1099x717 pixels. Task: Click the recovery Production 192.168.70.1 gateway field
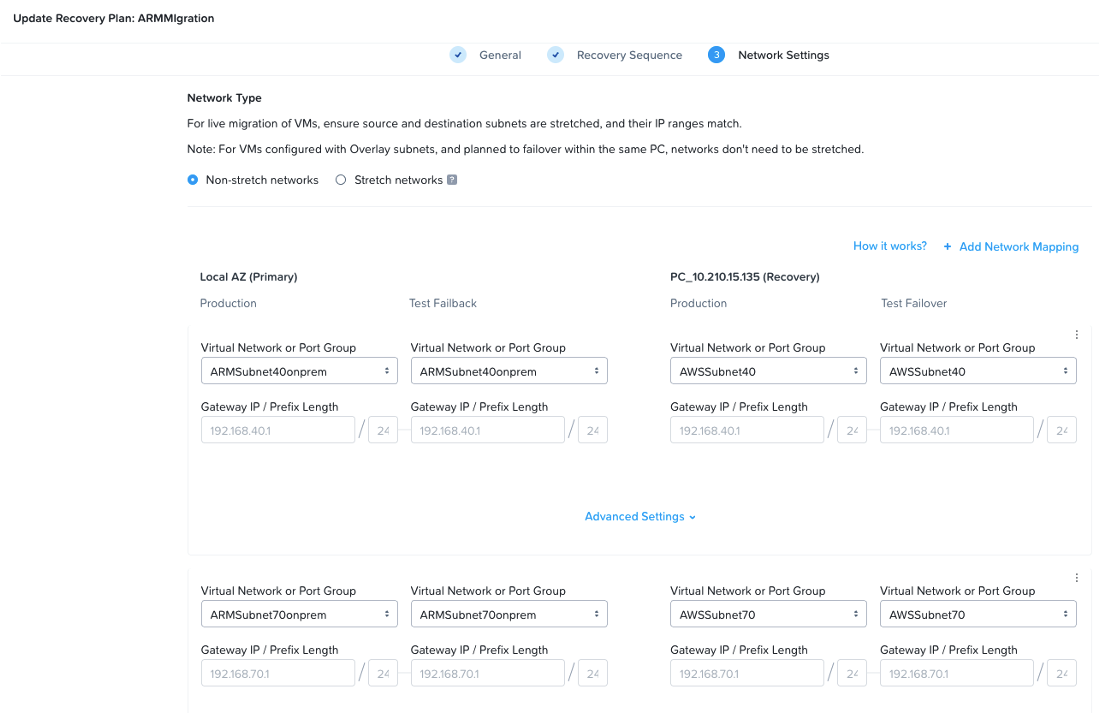coord(746,674)
